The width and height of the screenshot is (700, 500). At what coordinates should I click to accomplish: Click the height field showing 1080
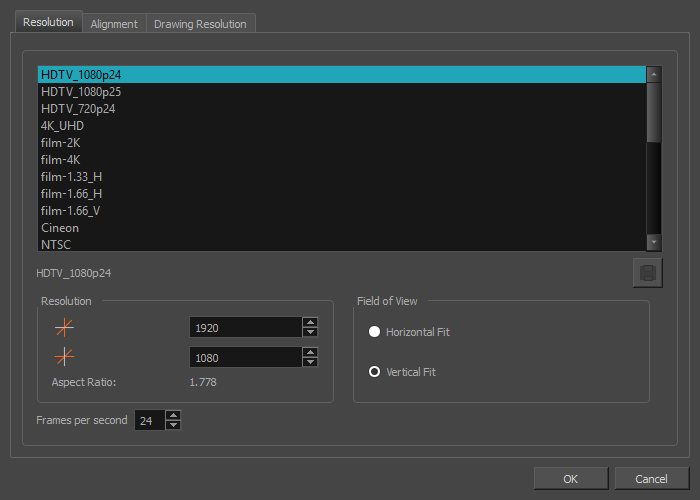click(246, 357)
